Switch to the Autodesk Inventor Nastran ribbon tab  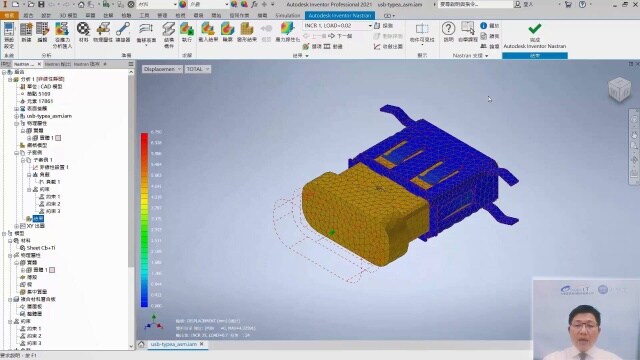click(340, 16)
